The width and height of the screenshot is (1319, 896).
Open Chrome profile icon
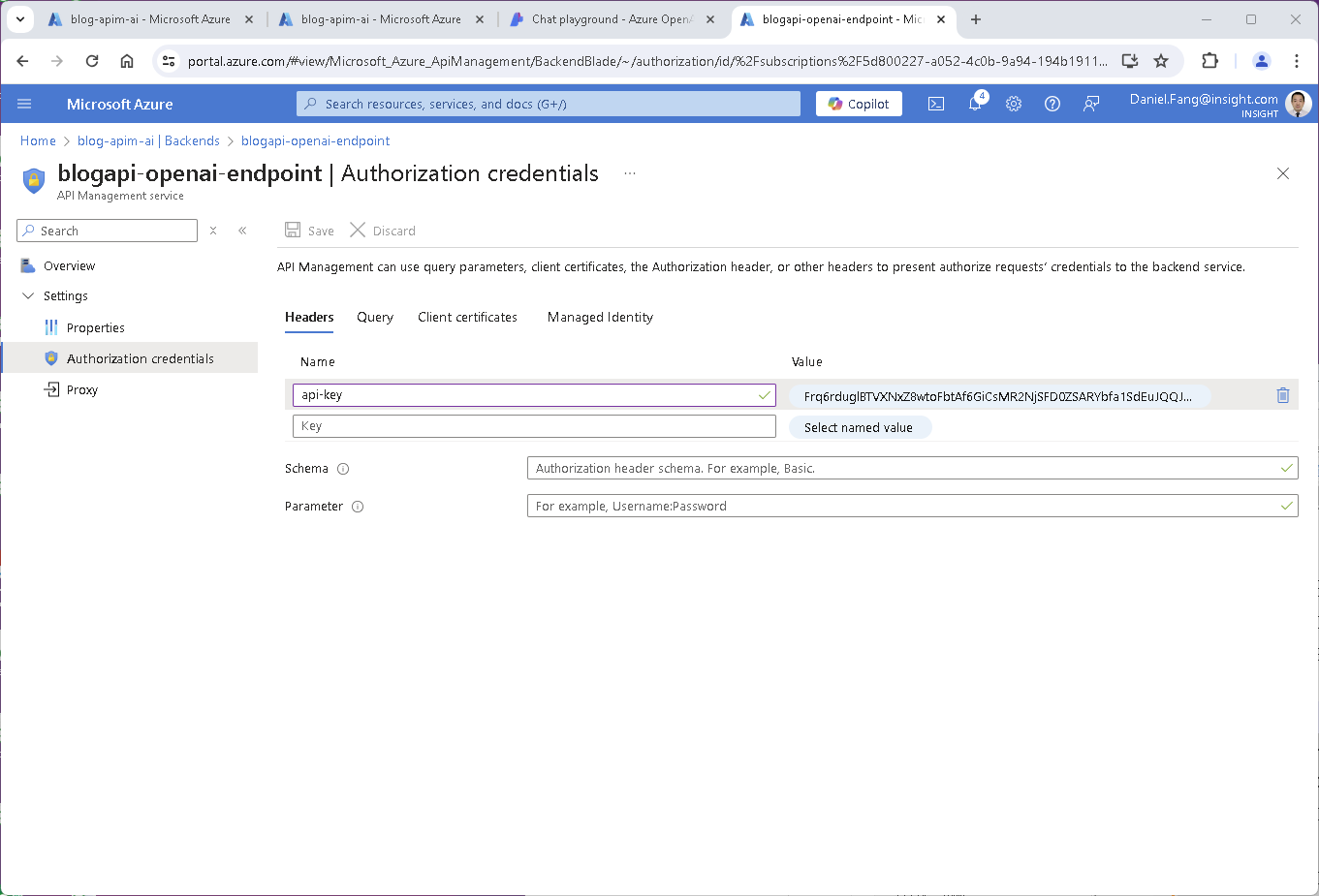coord(1262,61)
